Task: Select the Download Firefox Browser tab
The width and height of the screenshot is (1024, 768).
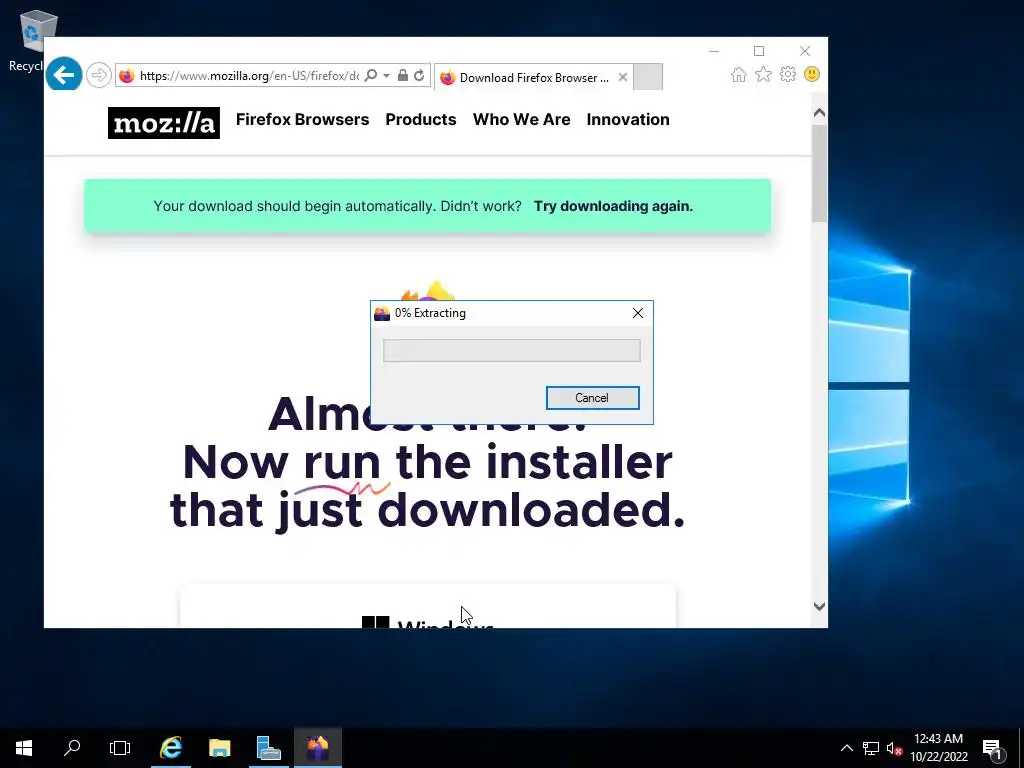Action: pyautogui.click(x=532, y=78)
